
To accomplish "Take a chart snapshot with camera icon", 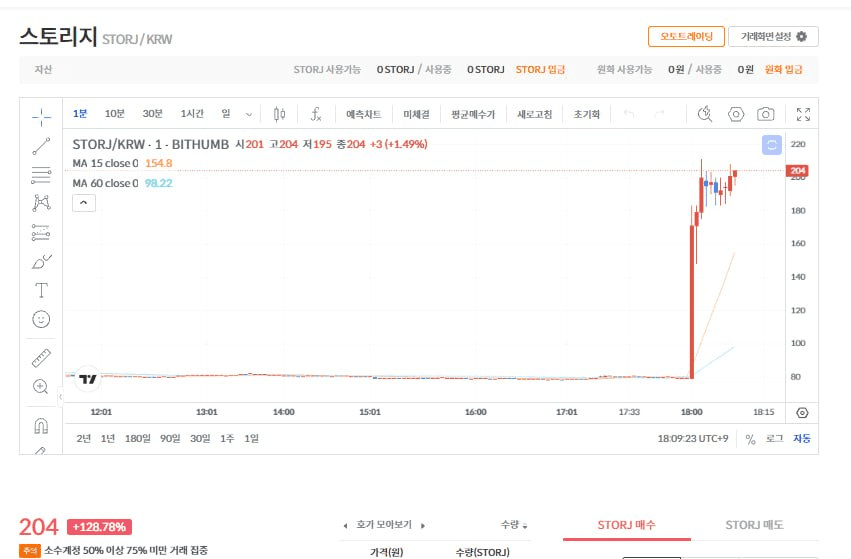I will (x=766, y=114).
